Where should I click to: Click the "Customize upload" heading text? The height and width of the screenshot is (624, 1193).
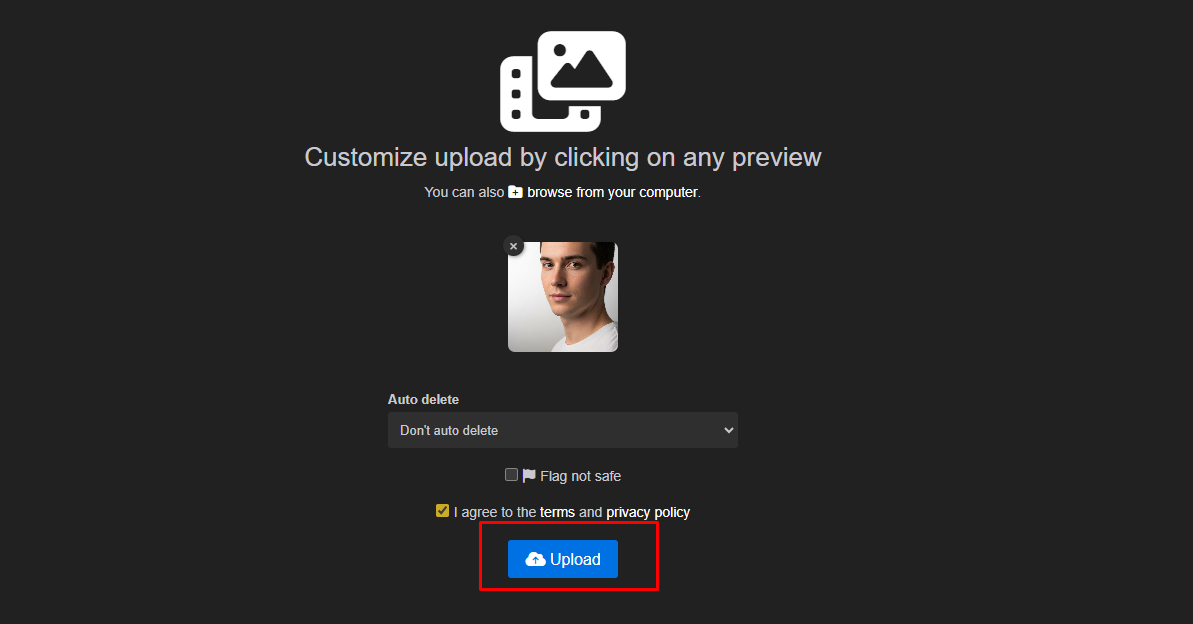(x=562, y=157)
